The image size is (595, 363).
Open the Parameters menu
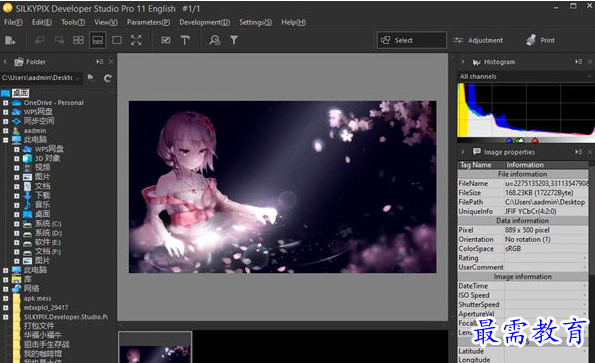click(x=148, y=22)
